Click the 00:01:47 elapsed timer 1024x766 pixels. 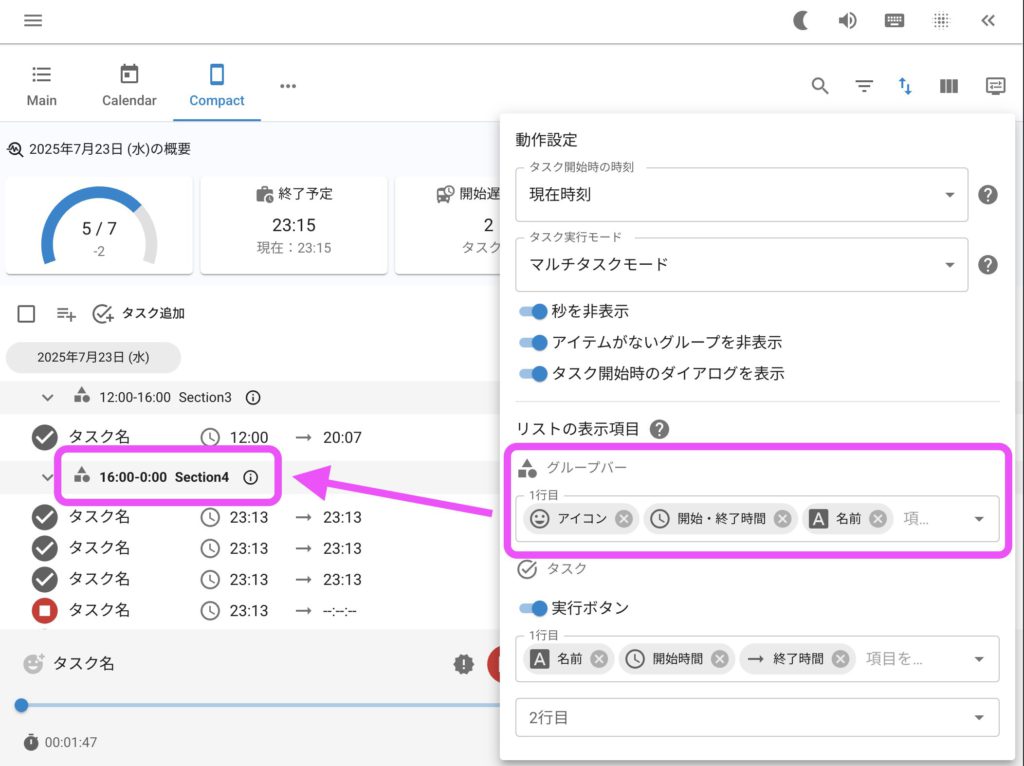click(x=71, y=742)
